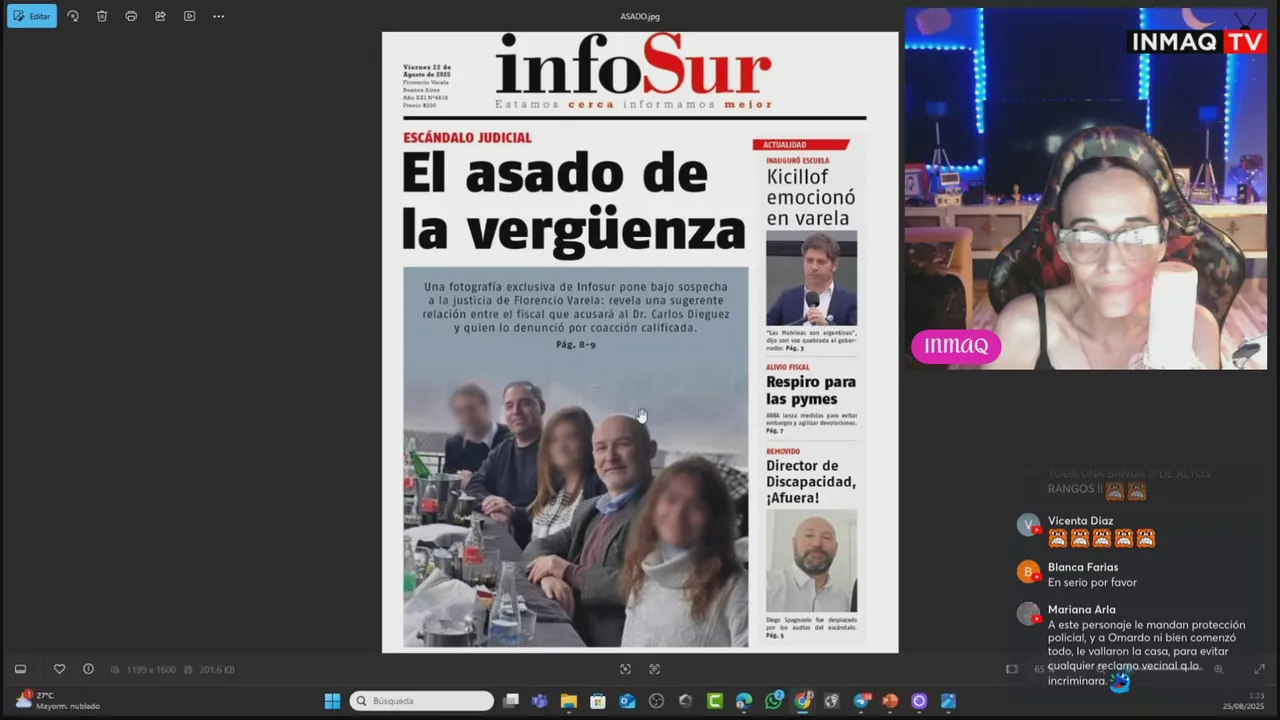Click the zoom in magnifier icon

1218,669
